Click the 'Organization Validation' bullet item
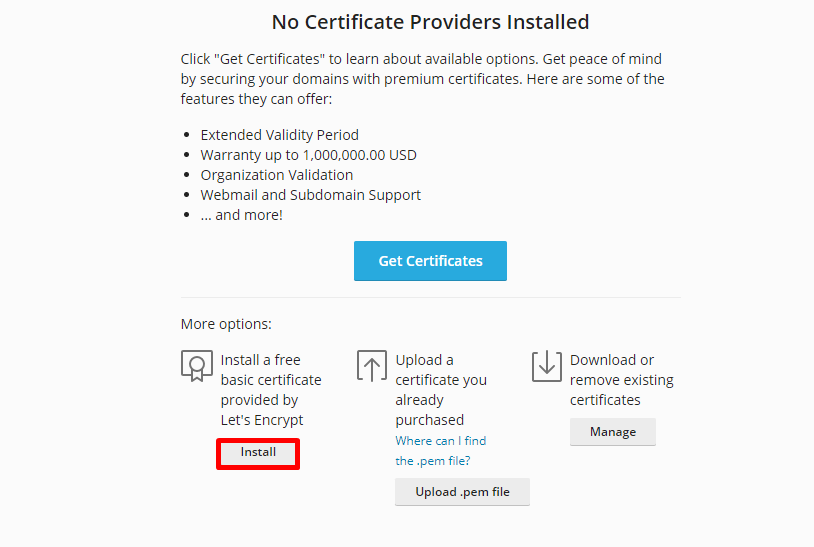 click(x=276, y=175)
